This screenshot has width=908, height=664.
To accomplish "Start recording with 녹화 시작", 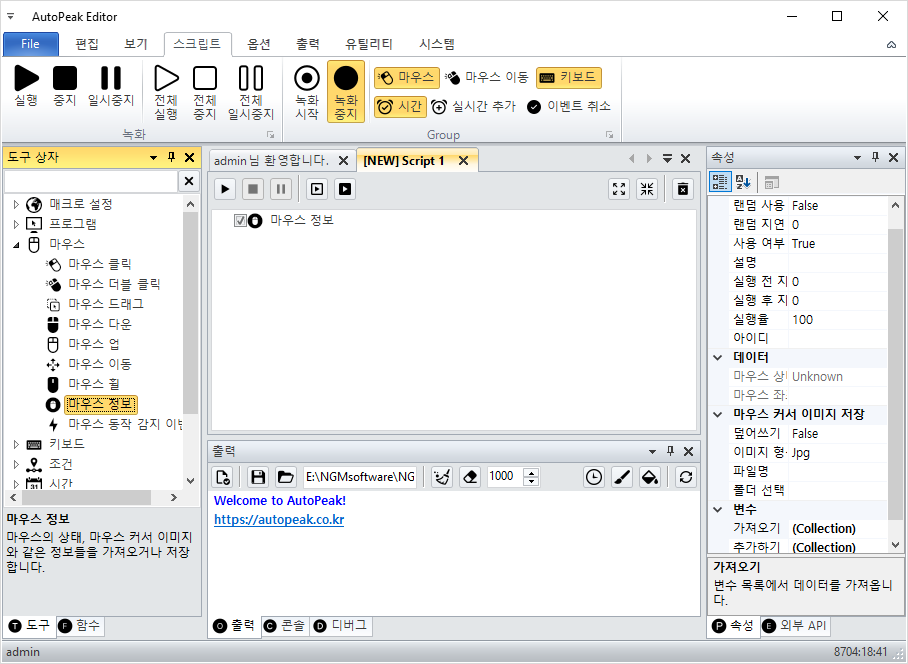I will point(307,91).
